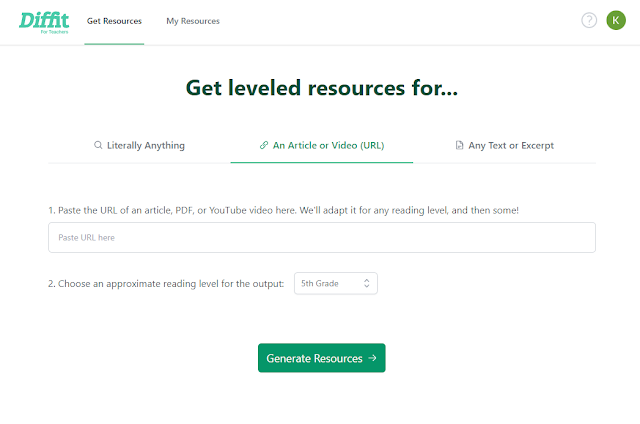Open the green K profile avatar
This screenshot has width=640, height=424.
tap(616, 20)
